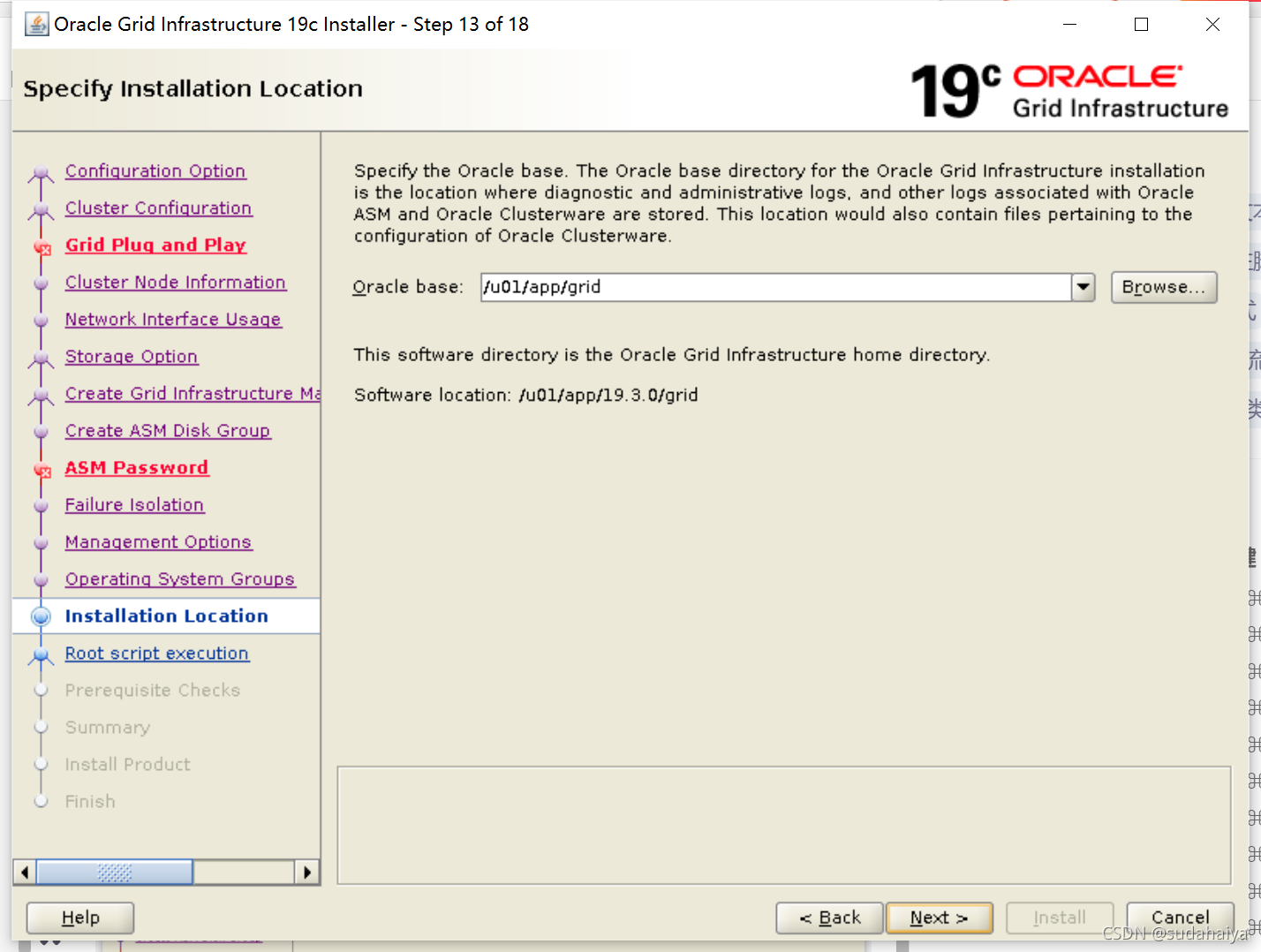Click the step bullet beside Create ASM Disk Group
This screenshot has height=952, width=1261.
click(x=41, y=432)
